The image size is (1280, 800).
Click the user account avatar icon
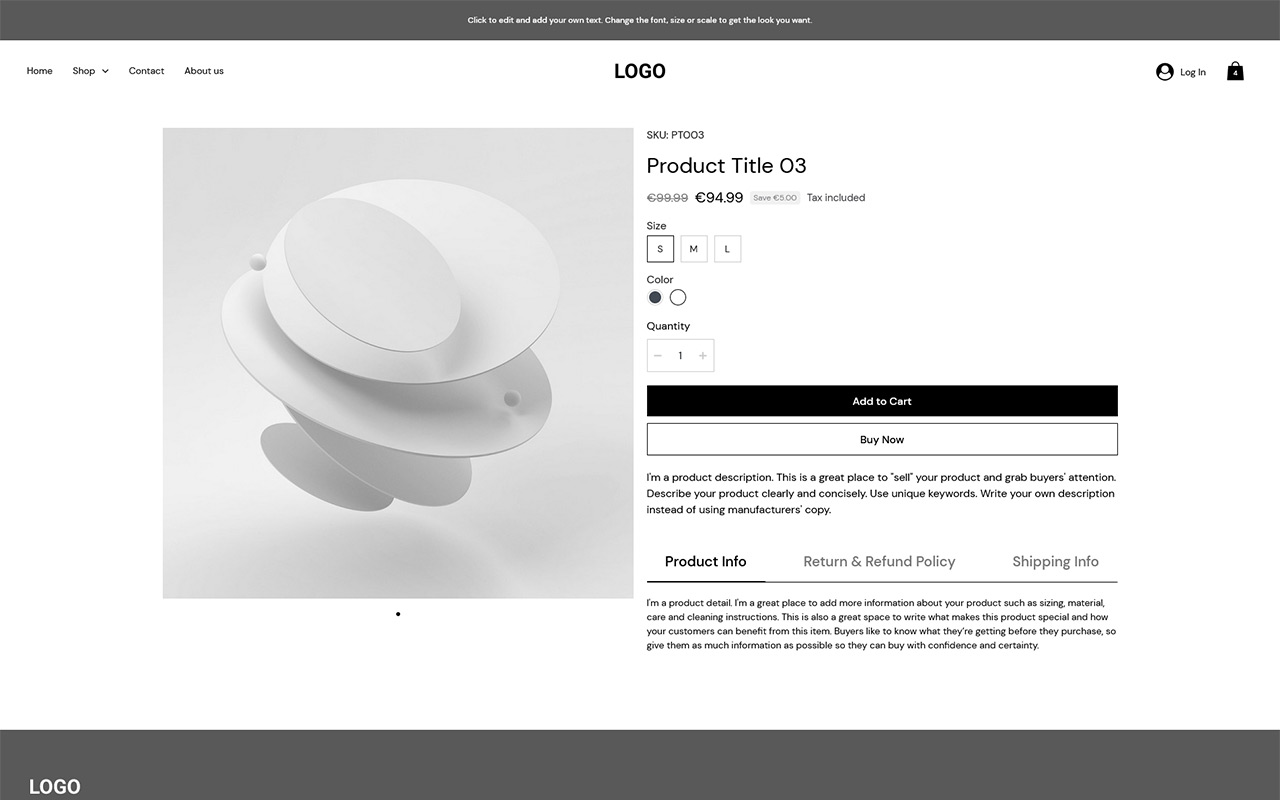click(x=1164, y=72)
